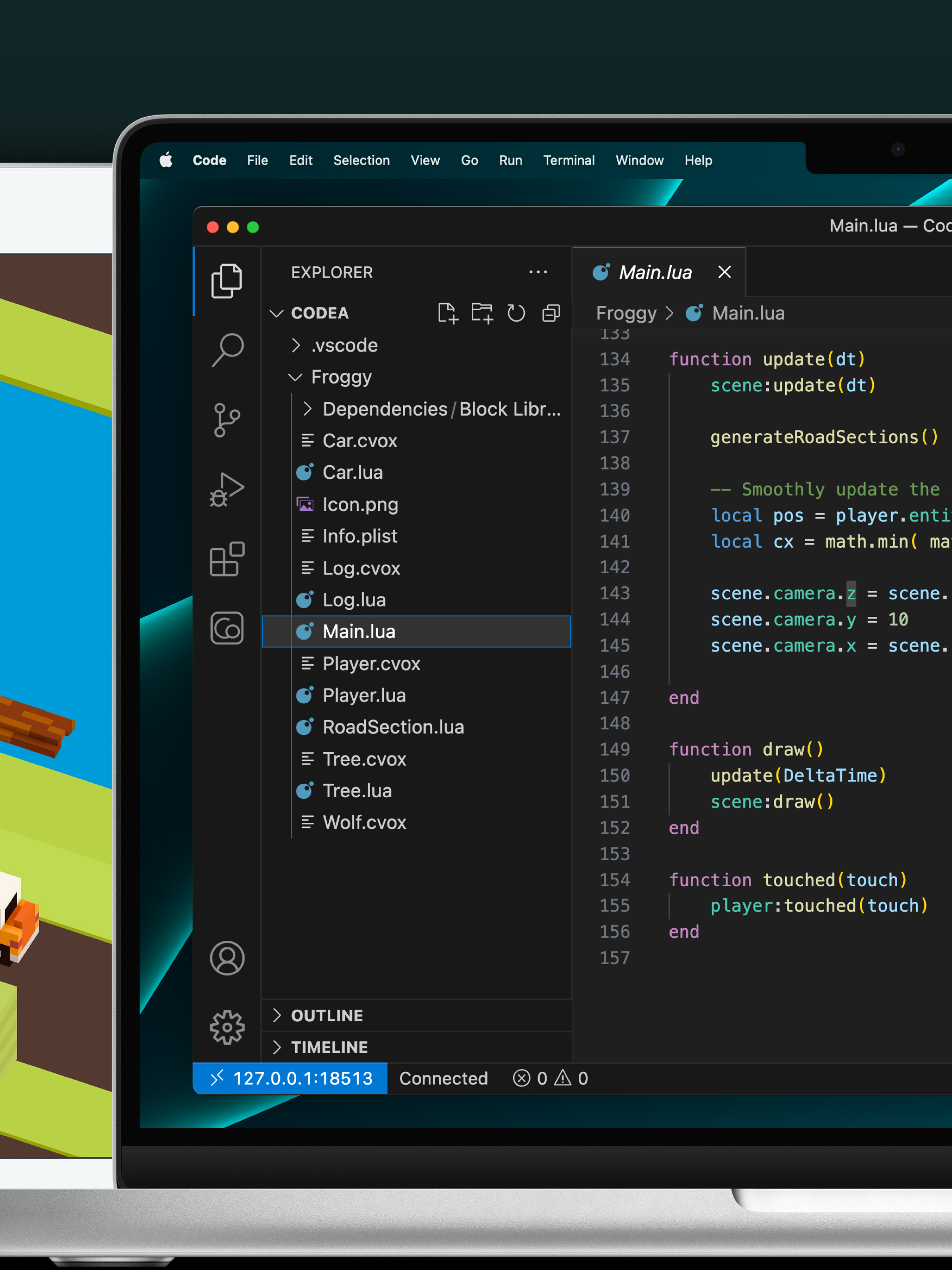This screenshot has width=952, height=1270.
Task: Open the Terminal menu
Action: (x=569, y=160)
